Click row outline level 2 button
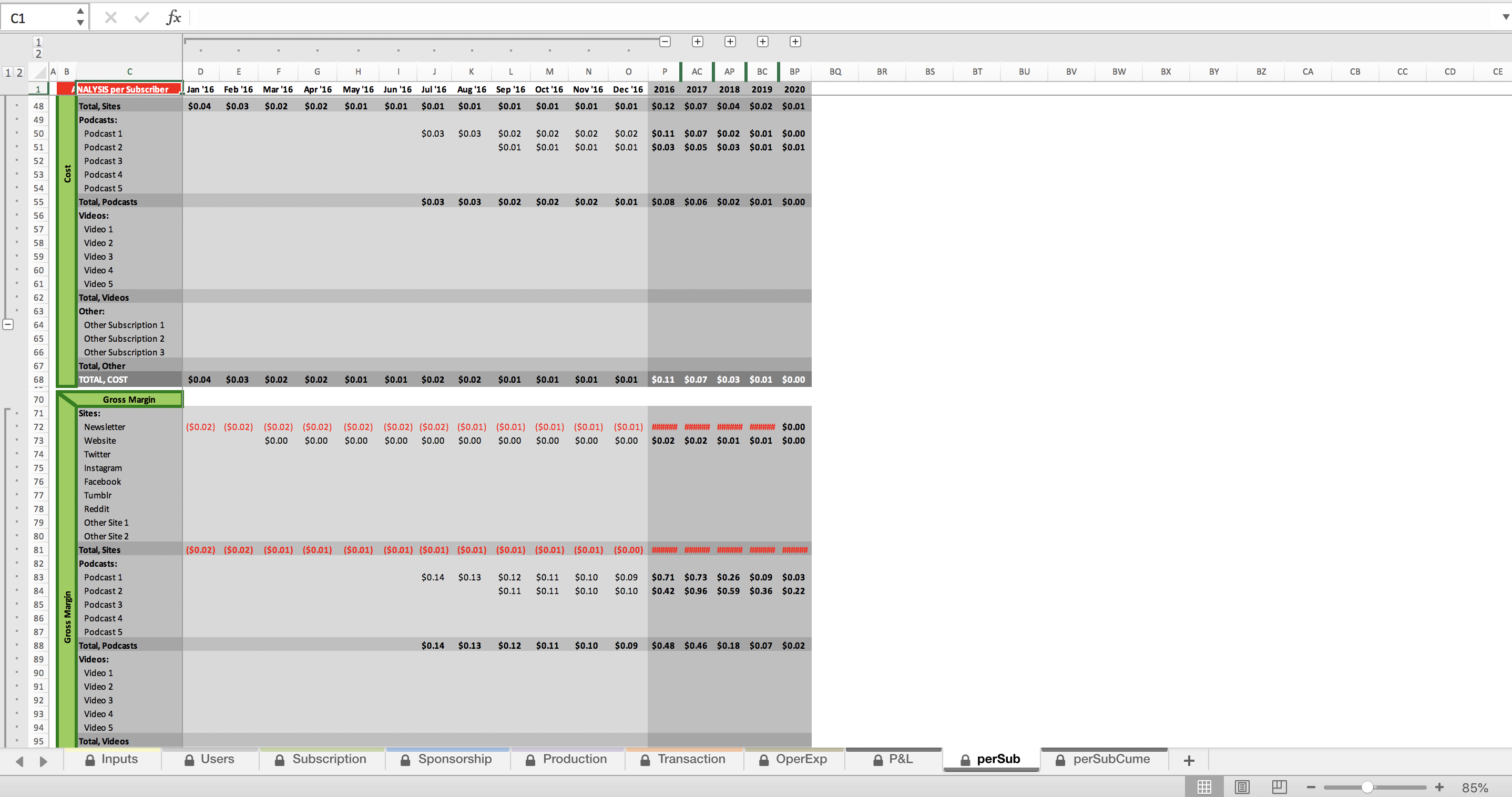This screenshot has width=1512, height=797. (x=19, y=72)
